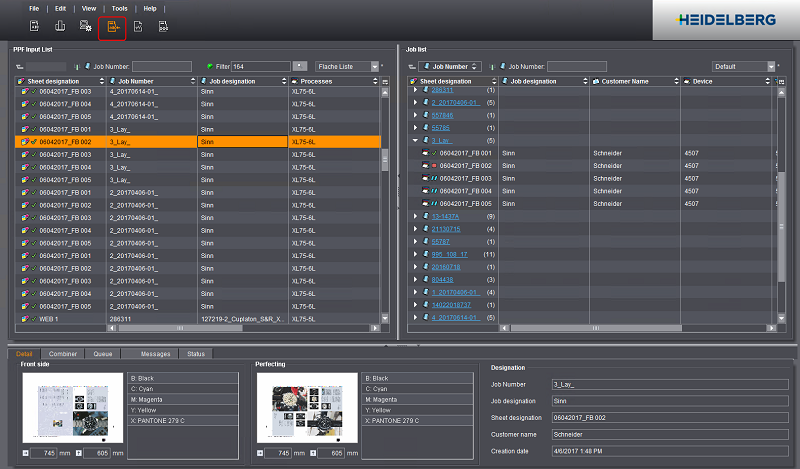Click the last toolbar document icon
The image size is (800, 469).
coord(163,28)
